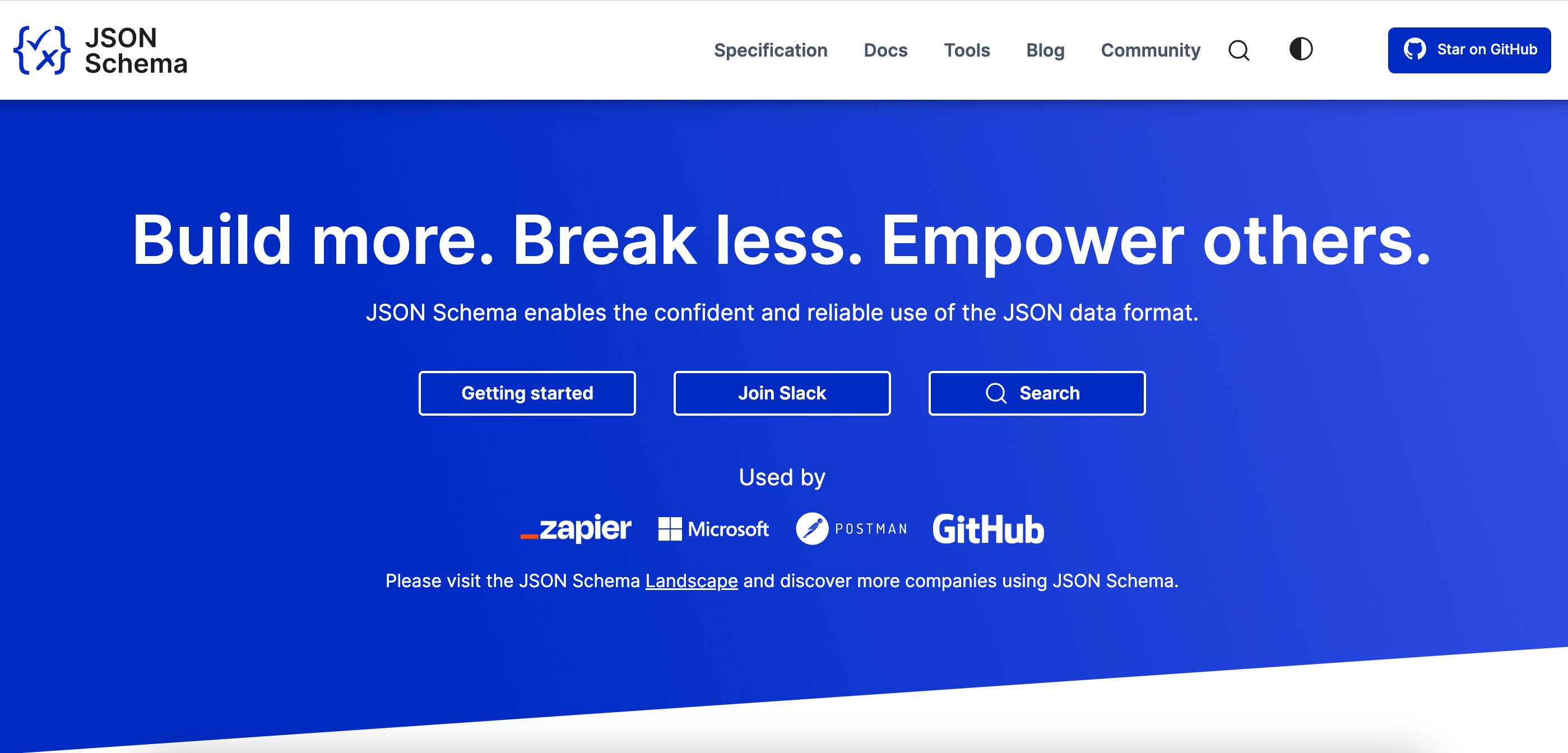Expand the Docs navigation section

coord(884,49)
